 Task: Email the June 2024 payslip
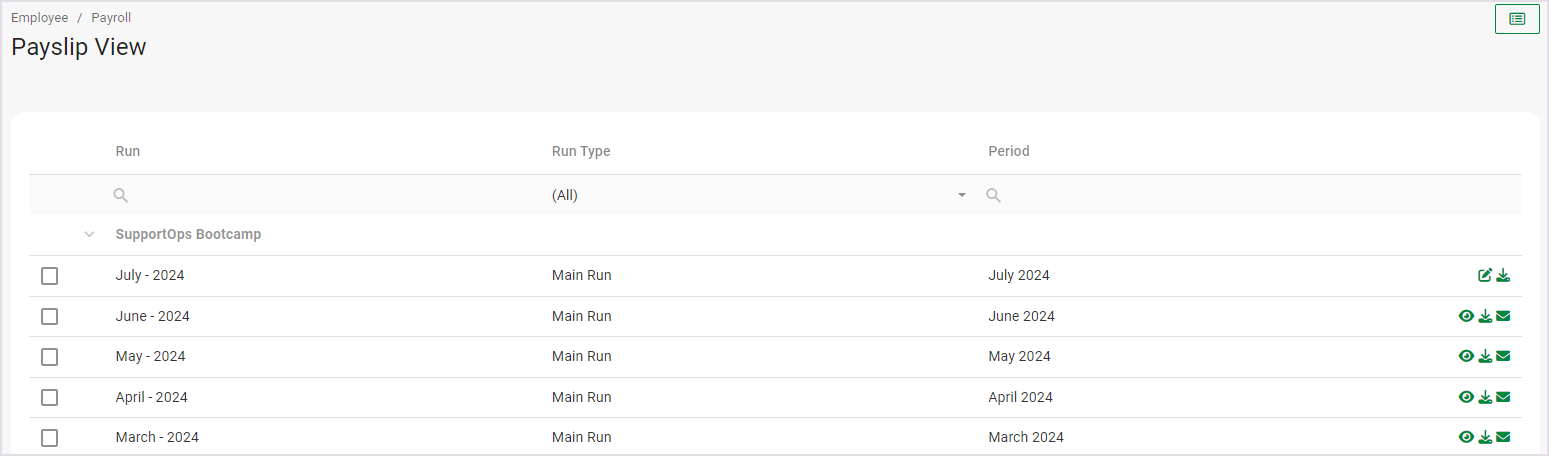(x=1503, y=317)
